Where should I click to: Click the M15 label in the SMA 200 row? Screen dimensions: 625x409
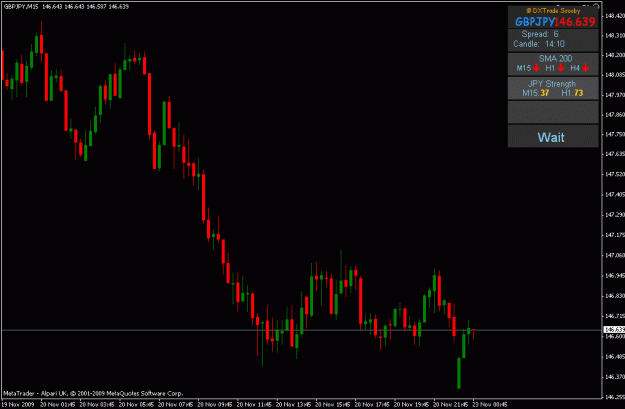(x=524, y=68)
